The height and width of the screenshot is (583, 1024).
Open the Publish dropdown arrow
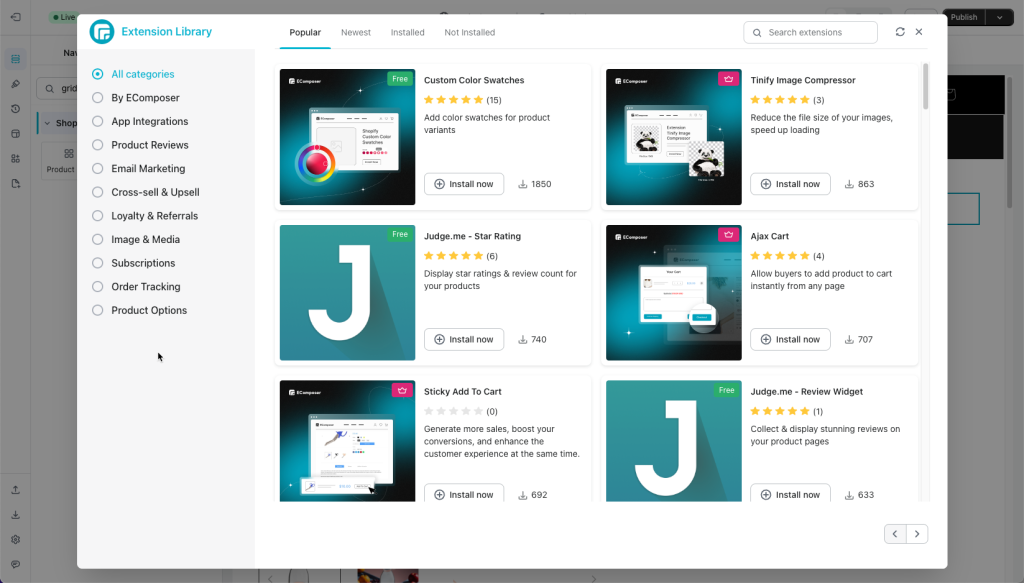point(999,17)
